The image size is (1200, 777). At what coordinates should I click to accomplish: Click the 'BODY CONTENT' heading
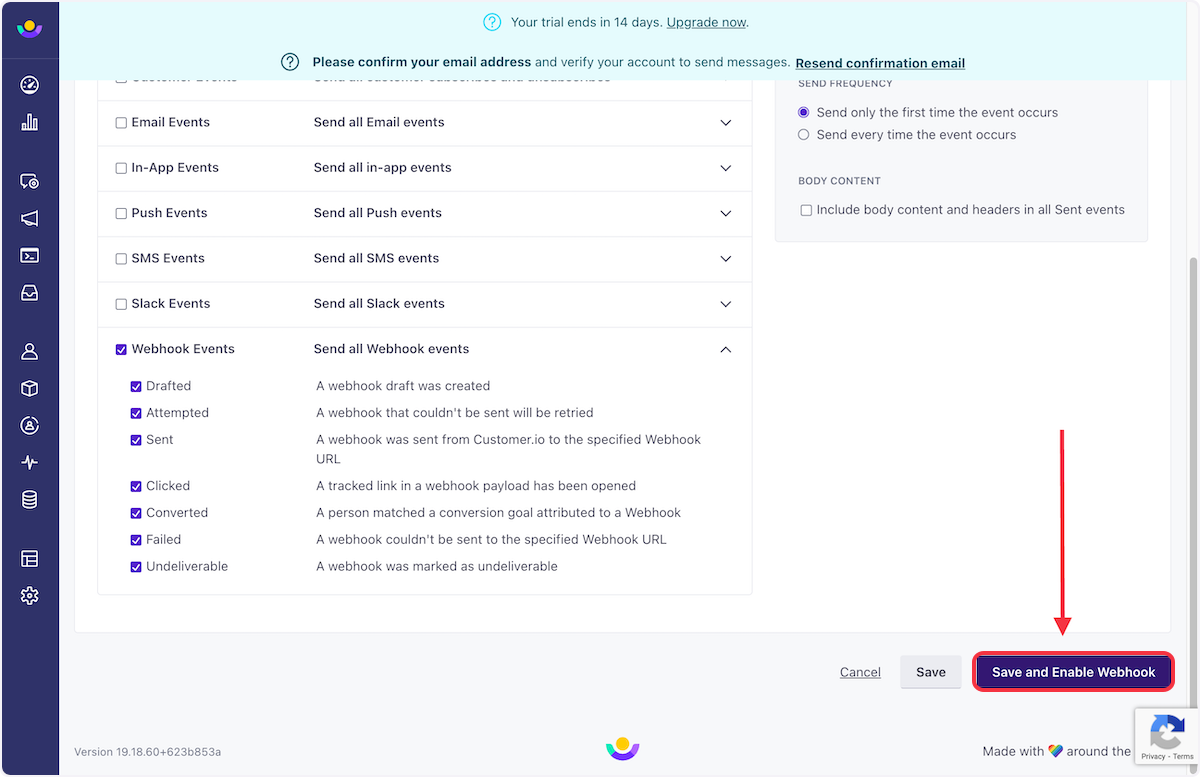coord(839,181)
